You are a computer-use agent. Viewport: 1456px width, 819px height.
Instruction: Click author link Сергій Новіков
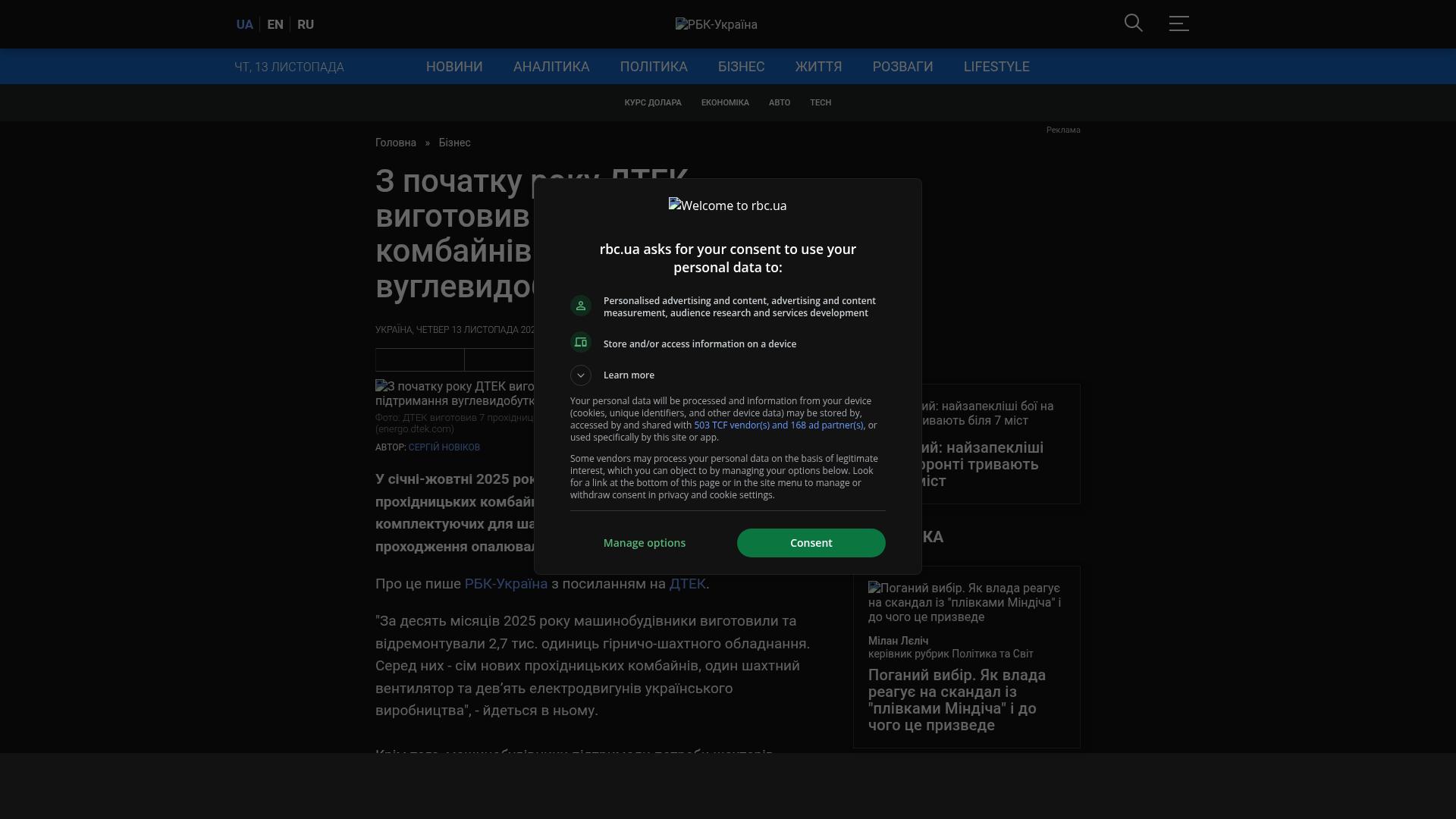click(x=444, y=447)
